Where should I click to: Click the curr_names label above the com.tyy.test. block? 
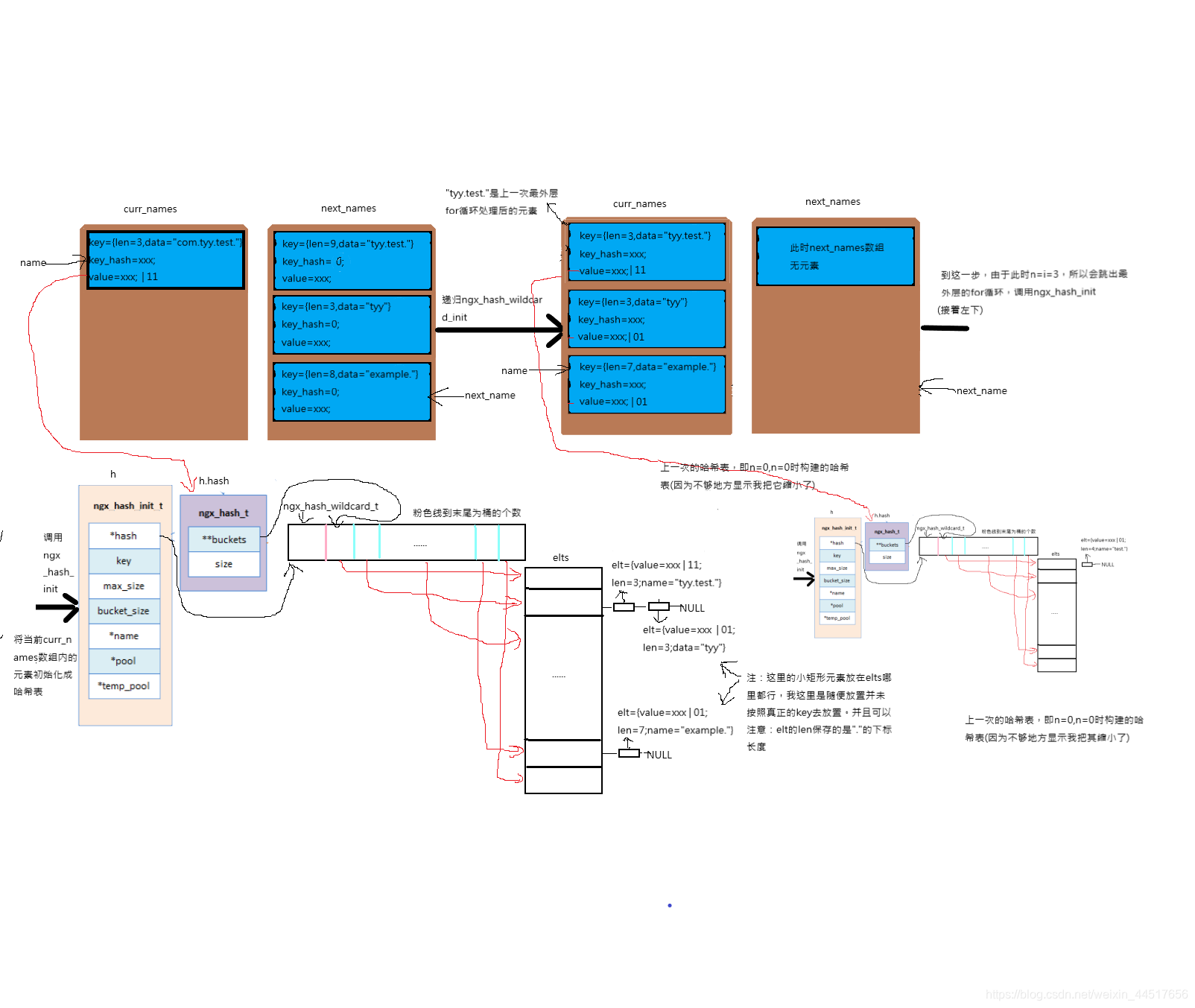[x=150, y=209]
